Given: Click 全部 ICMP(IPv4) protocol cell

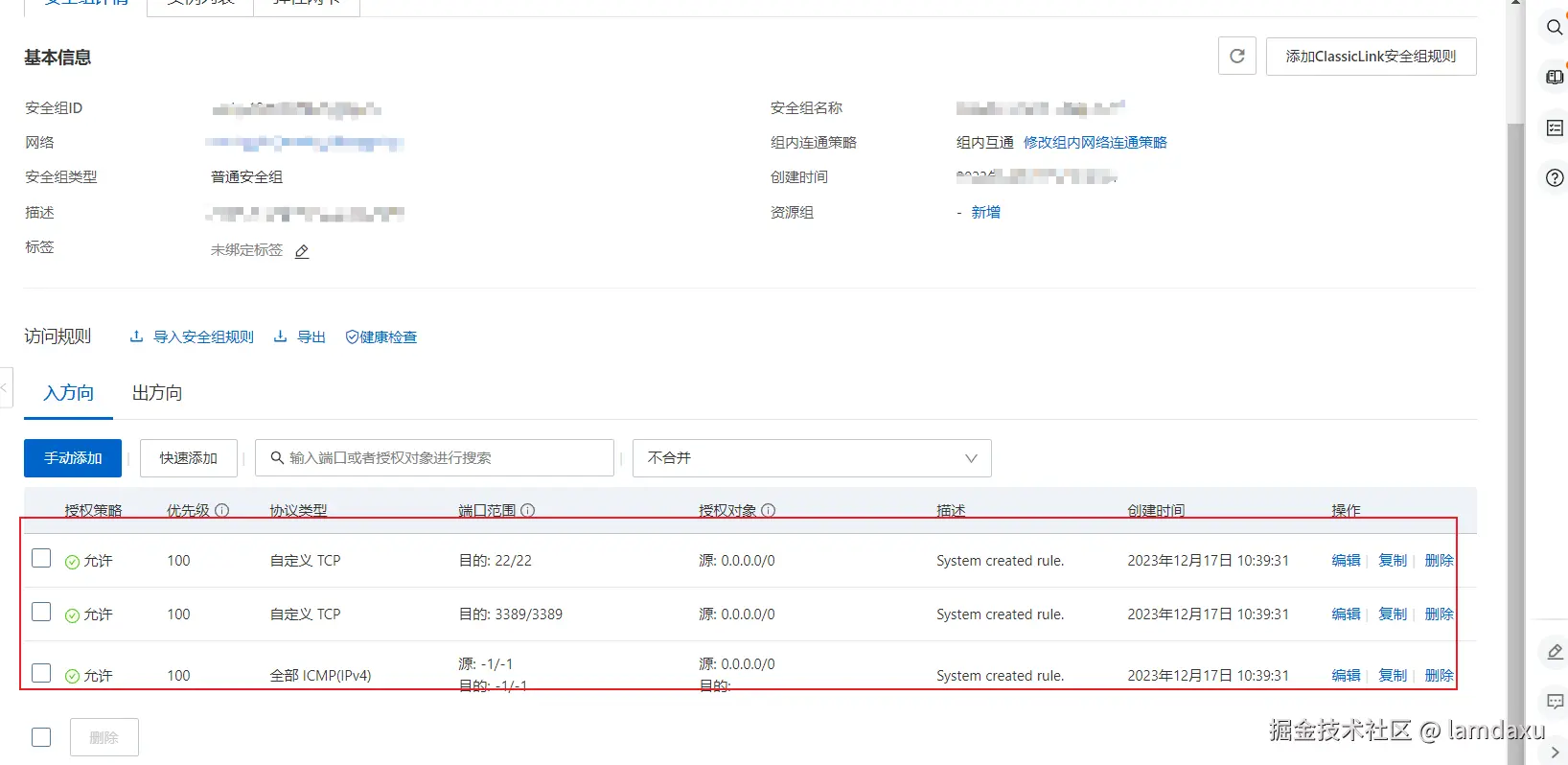Looking at the screenshot, I should tap(320, 676).
